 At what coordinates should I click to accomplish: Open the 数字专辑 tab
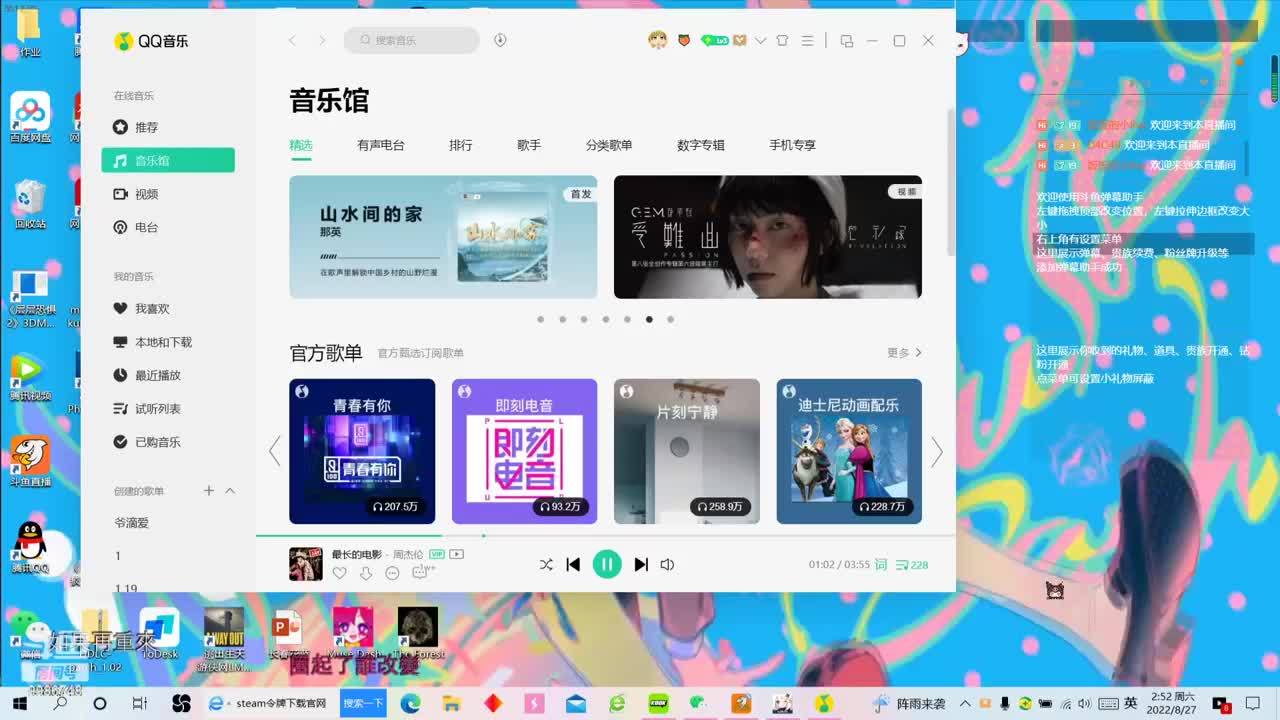click(700, 145)
